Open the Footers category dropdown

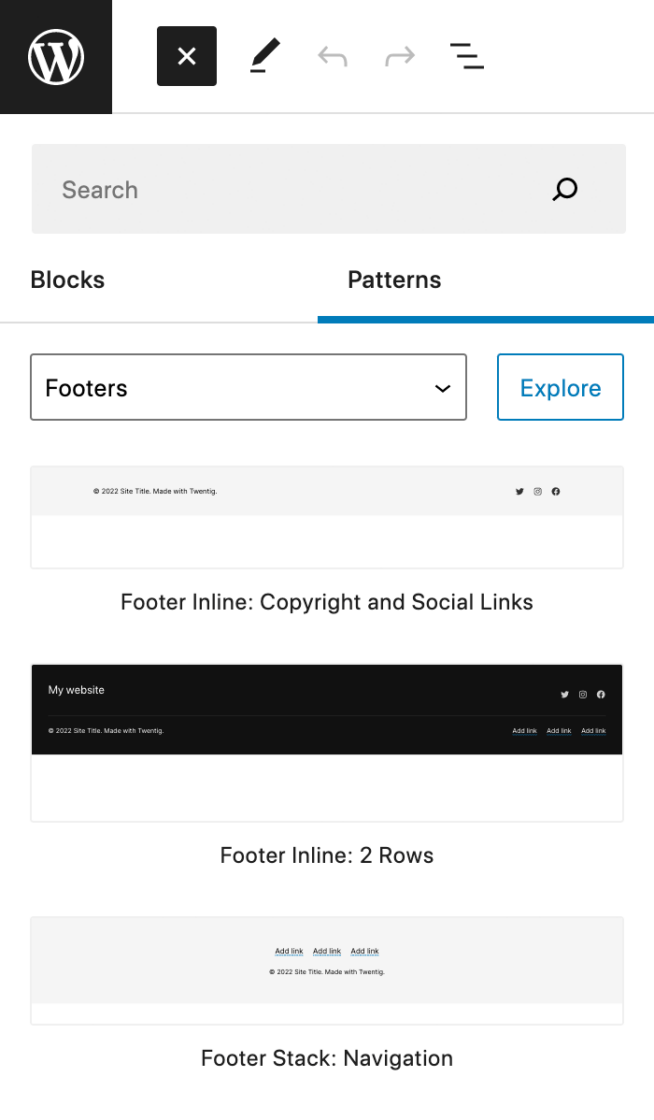click(x=248, y=387)
